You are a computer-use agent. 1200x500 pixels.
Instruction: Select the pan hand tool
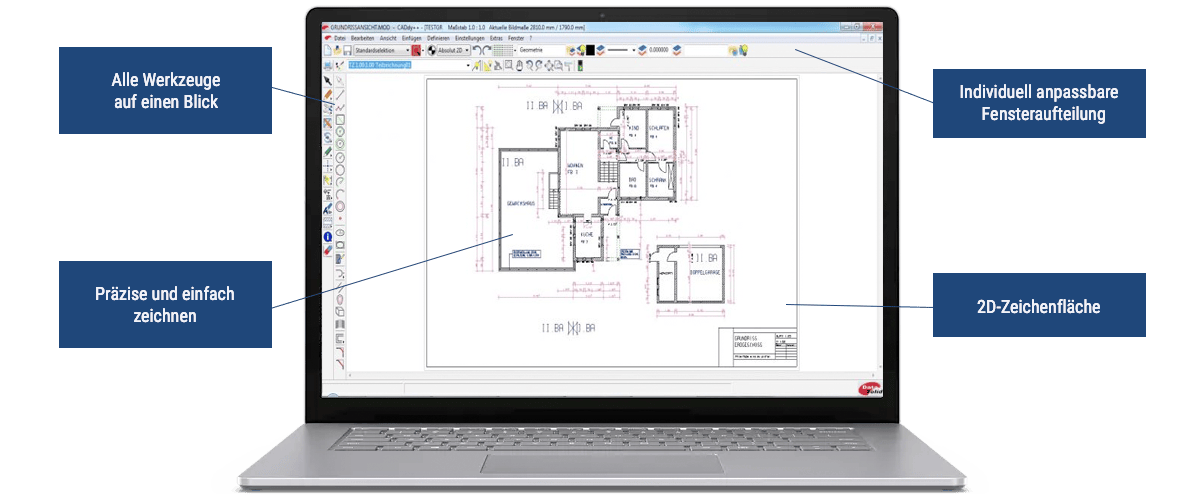tap(519, 66)
